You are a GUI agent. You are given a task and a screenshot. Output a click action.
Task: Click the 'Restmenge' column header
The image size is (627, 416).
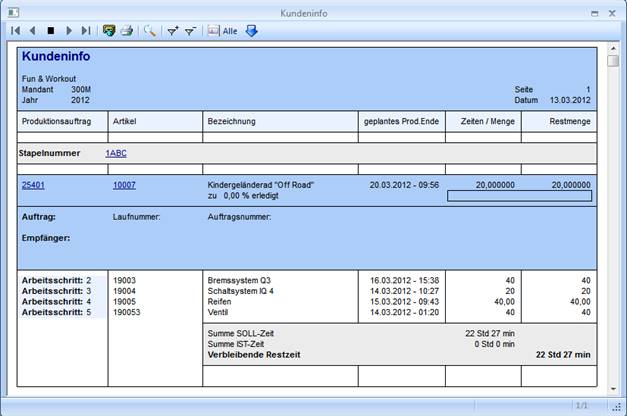point(570,122)
